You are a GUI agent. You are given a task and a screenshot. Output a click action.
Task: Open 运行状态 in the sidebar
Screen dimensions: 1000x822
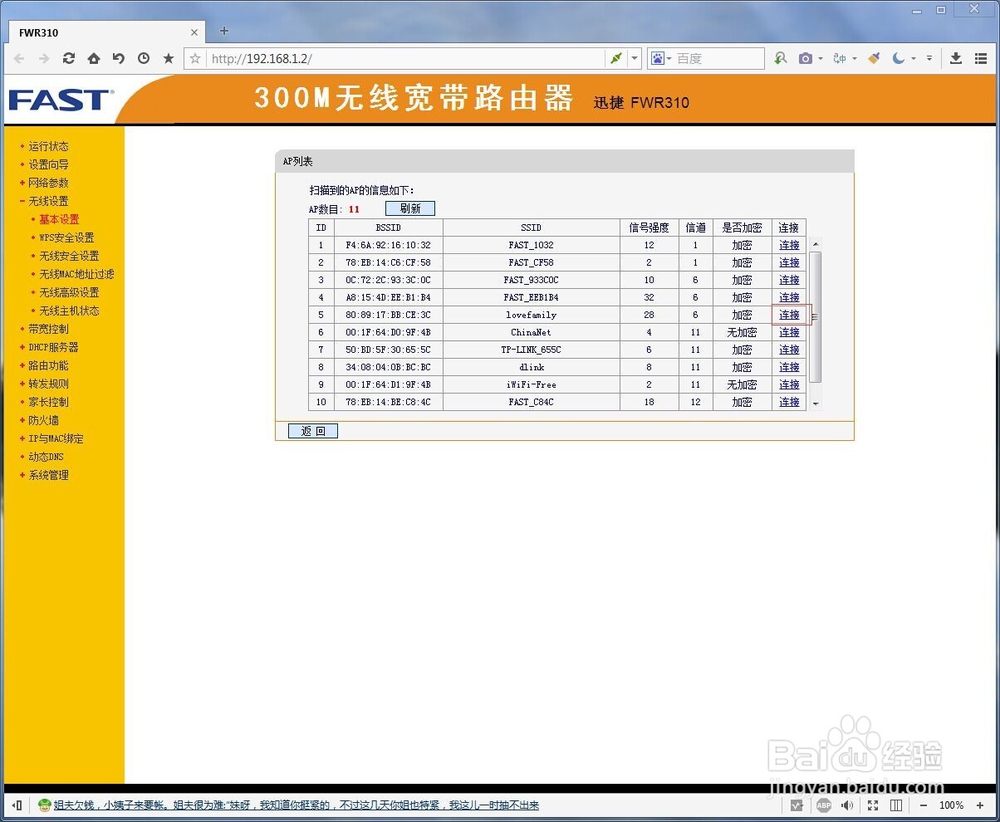48,146
